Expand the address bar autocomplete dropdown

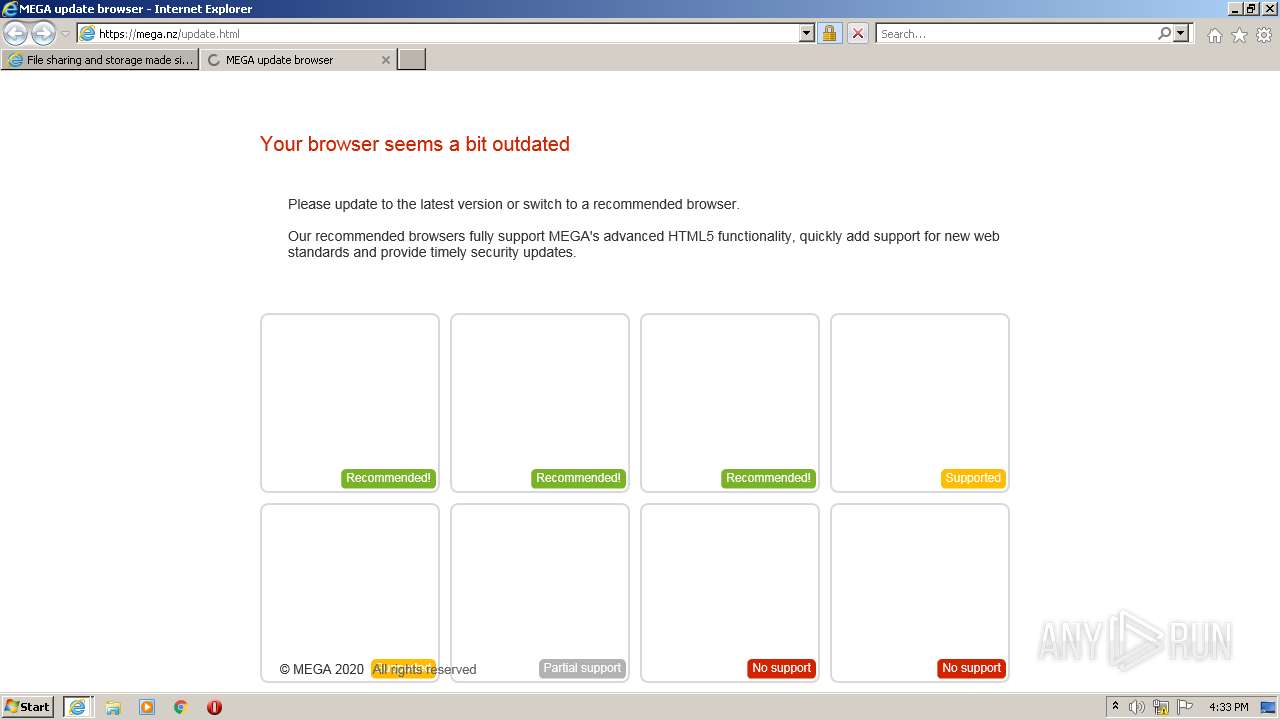coord(807,33)
